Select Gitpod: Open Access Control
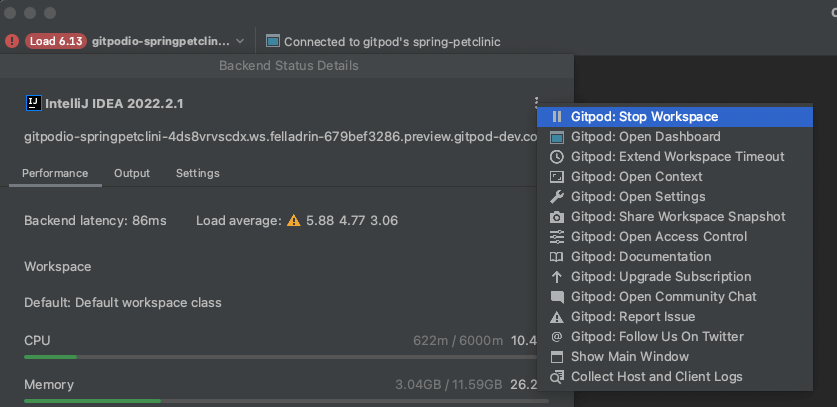 tap(675, 237)
